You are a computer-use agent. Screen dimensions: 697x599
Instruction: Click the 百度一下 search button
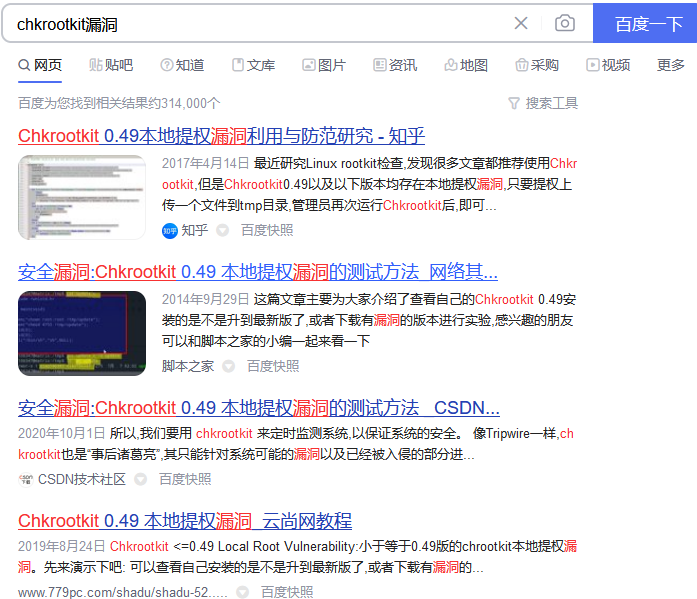(645, 24)
